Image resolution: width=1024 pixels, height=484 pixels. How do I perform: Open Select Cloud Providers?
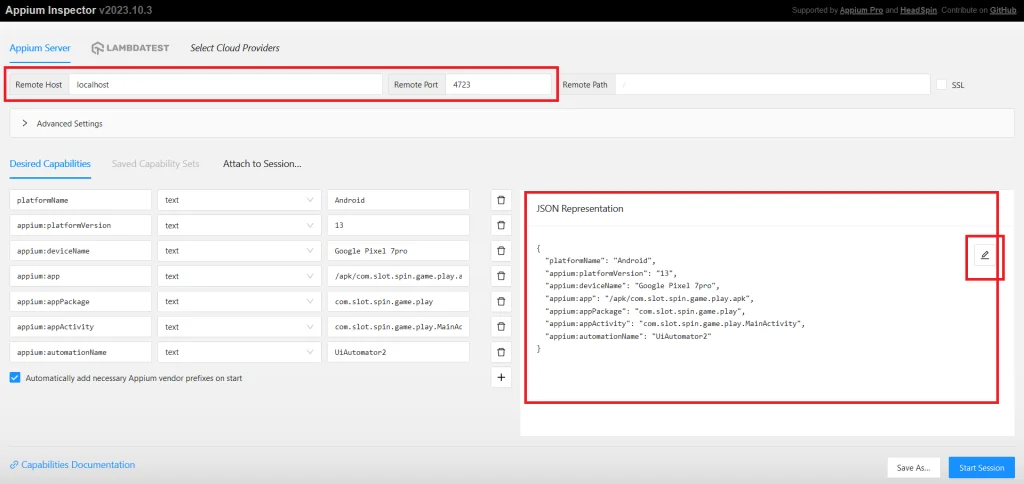[234, 48]
